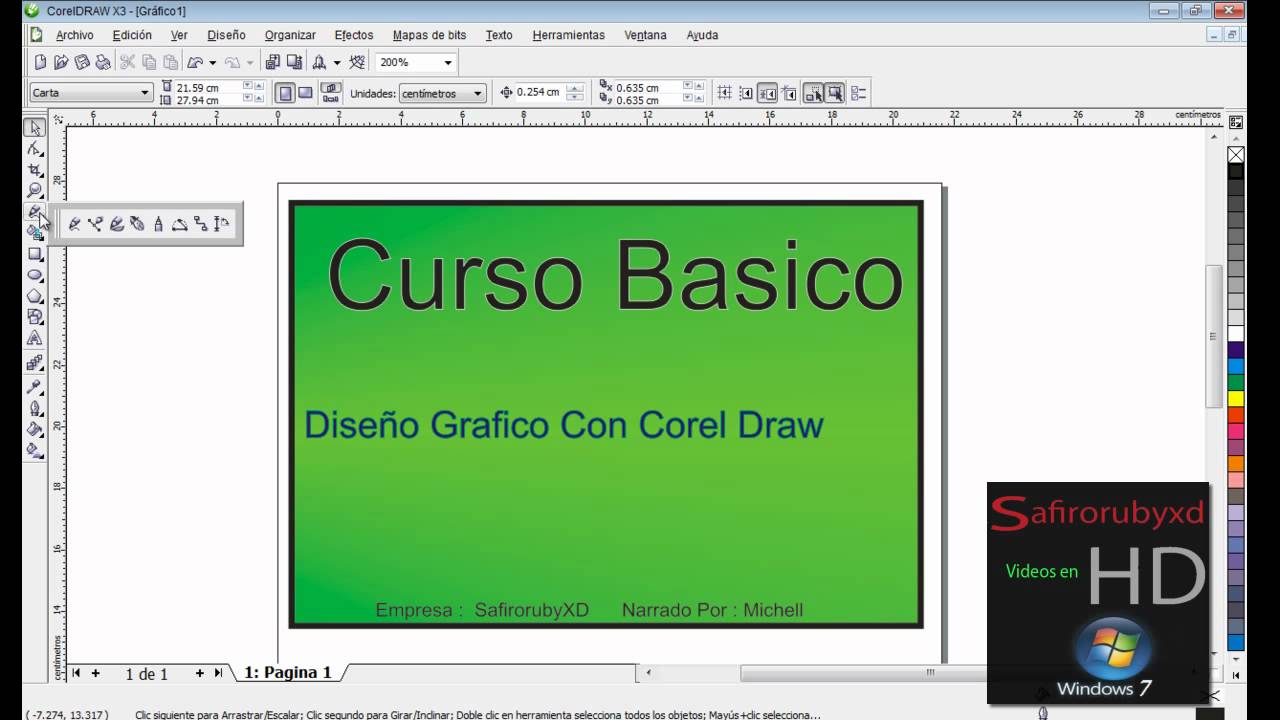The image size is (1280, 720).
Task: Select the Interactive Blend tool
Action: tap(35, 363)
